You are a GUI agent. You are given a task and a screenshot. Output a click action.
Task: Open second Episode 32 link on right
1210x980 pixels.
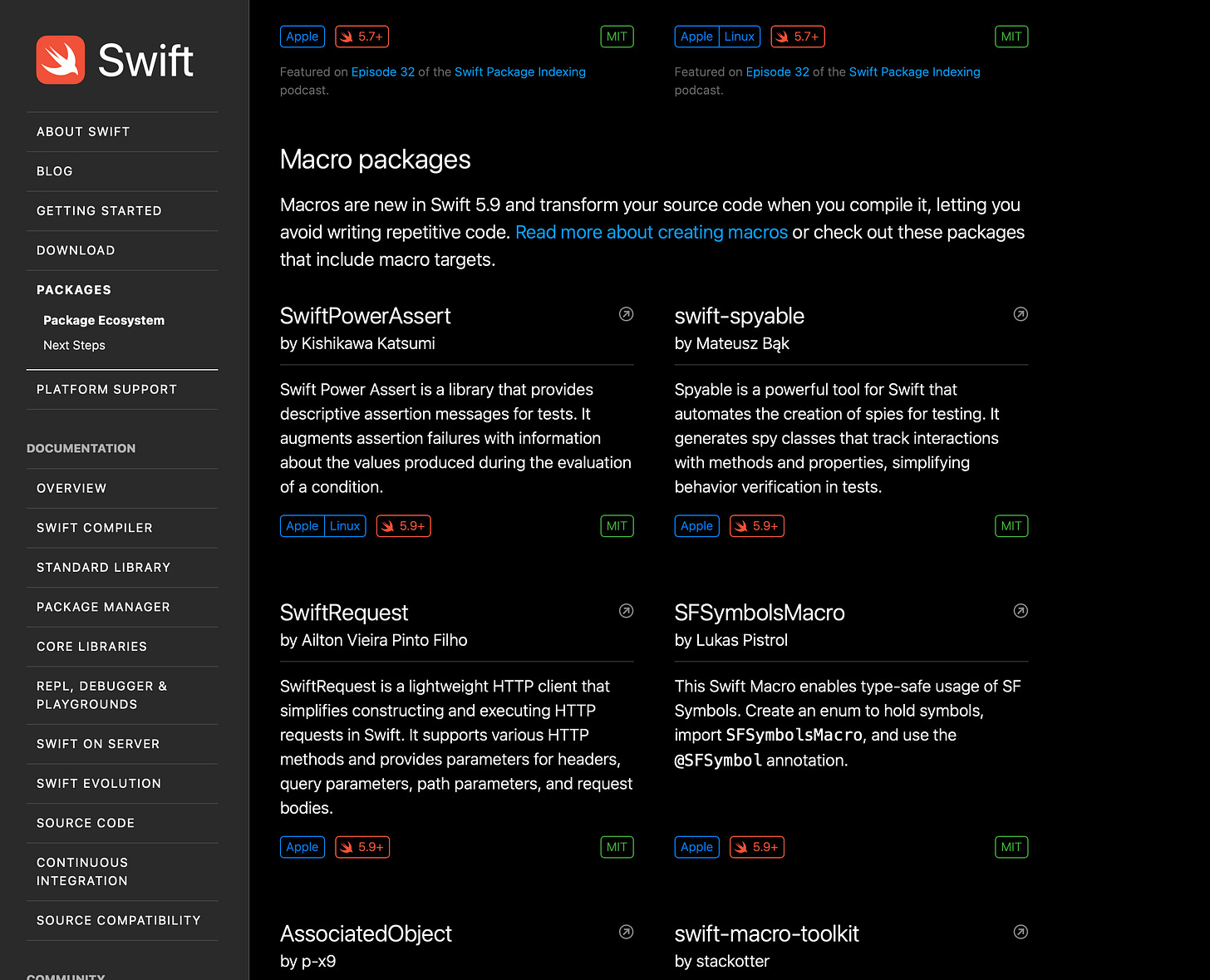click(x=778, y=72)
